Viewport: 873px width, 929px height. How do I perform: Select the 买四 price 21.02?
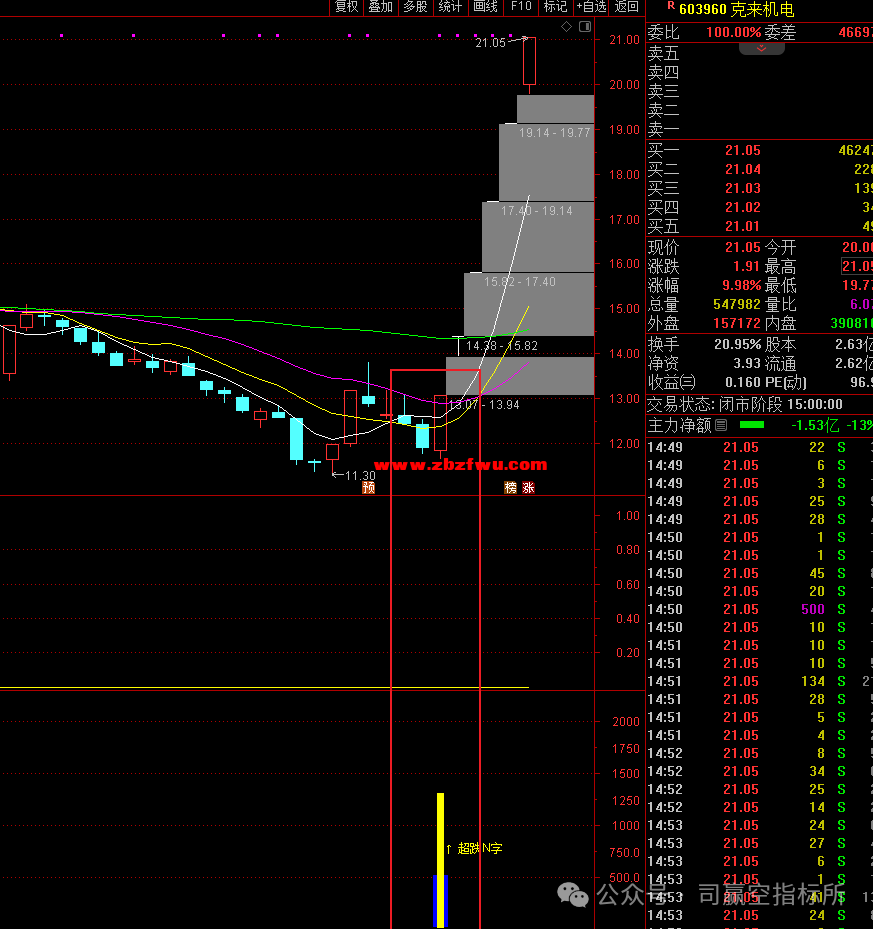(x=743, y=207)
